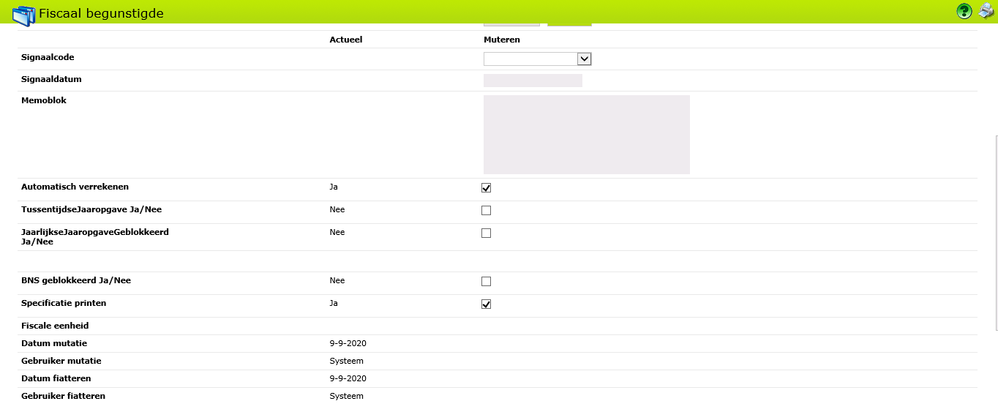The height and width of the screenshot is (404, 998).
Task: Click the Memoblok label
Action: 43,101
